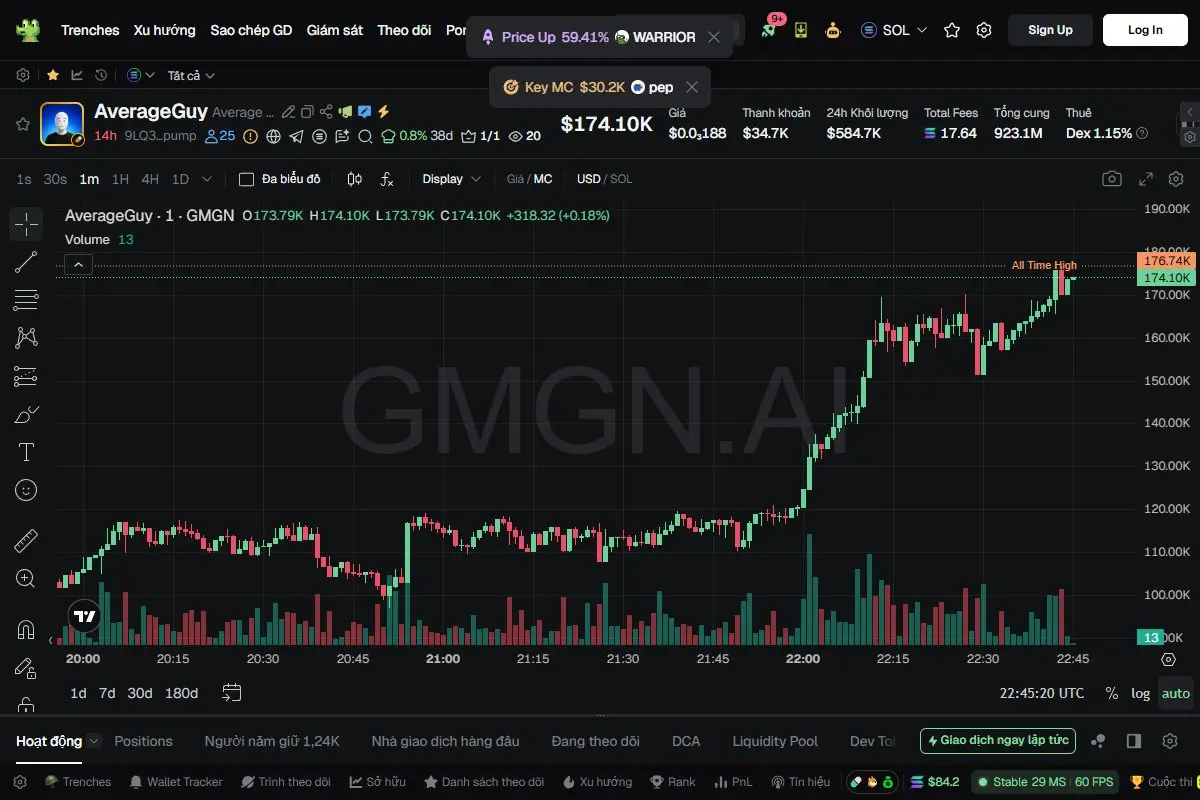Switch to the Liquidity Pool tab
The height and width of the screenshot is (800, 1200).
[x=775, y=741]
